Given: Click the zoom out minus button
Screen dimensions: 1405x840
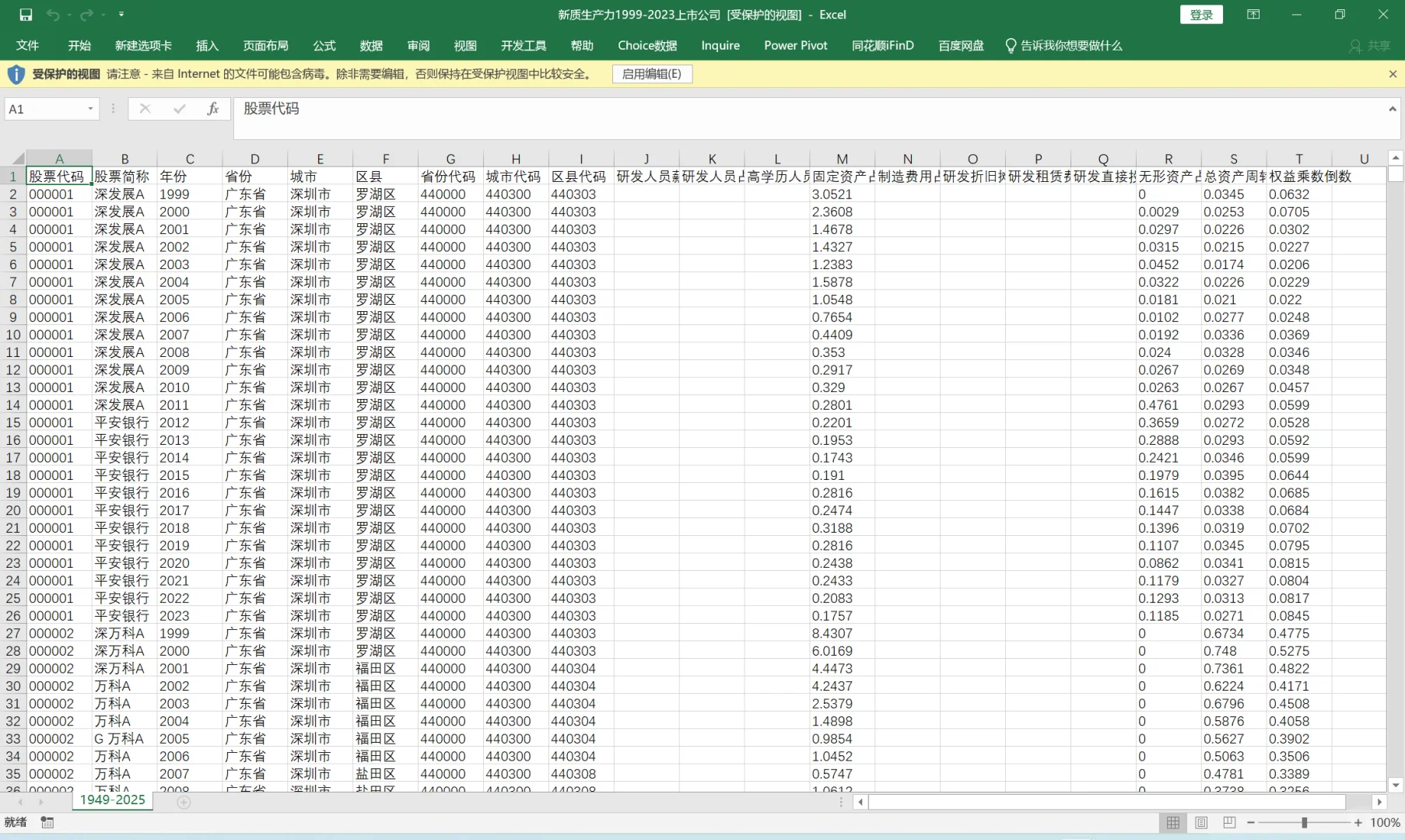Looking at the screenshot, I should click(x=1251, y=823).
